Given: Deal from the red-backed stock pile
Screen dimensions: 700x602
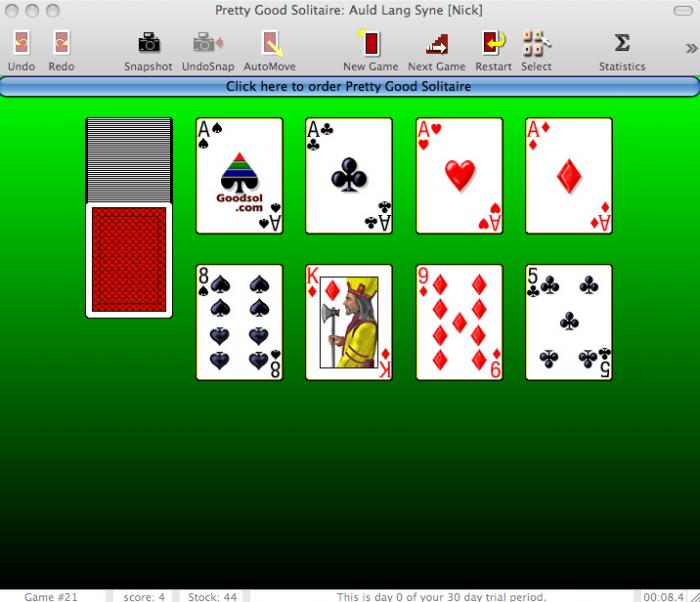Looking at the screenshot, I should coord(129,260).
